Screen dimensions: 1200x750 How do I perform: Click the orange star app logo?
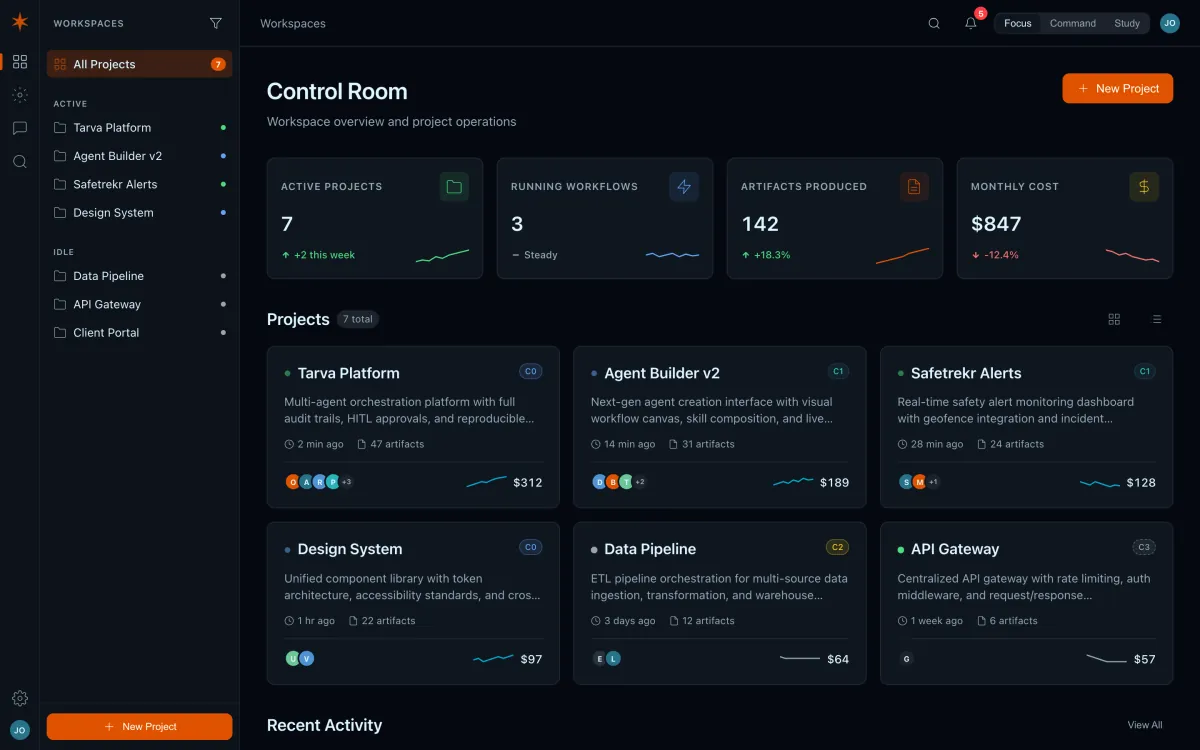click(19, 22)
